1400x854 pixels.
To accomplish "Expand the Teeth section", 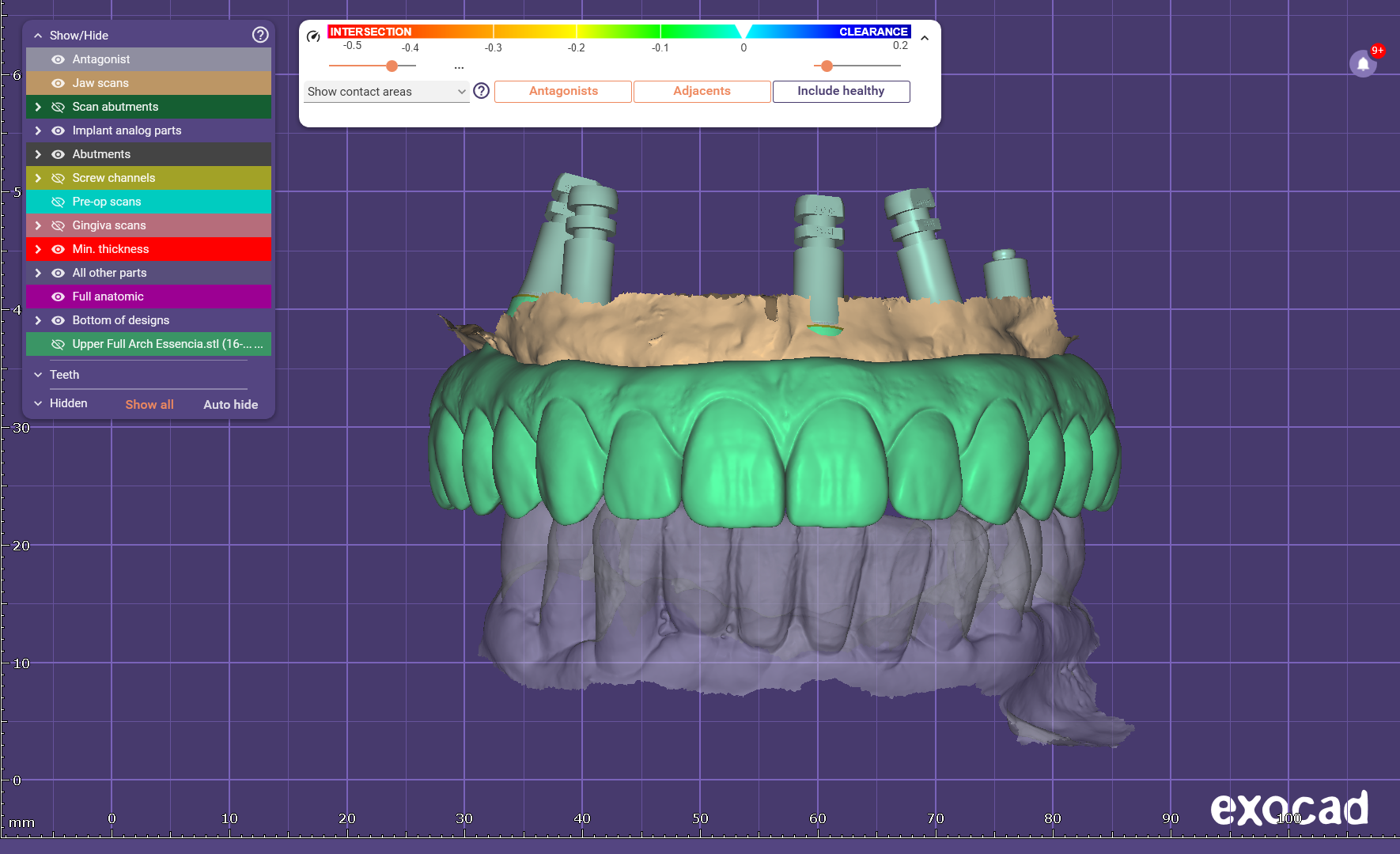I will [38, 375].
